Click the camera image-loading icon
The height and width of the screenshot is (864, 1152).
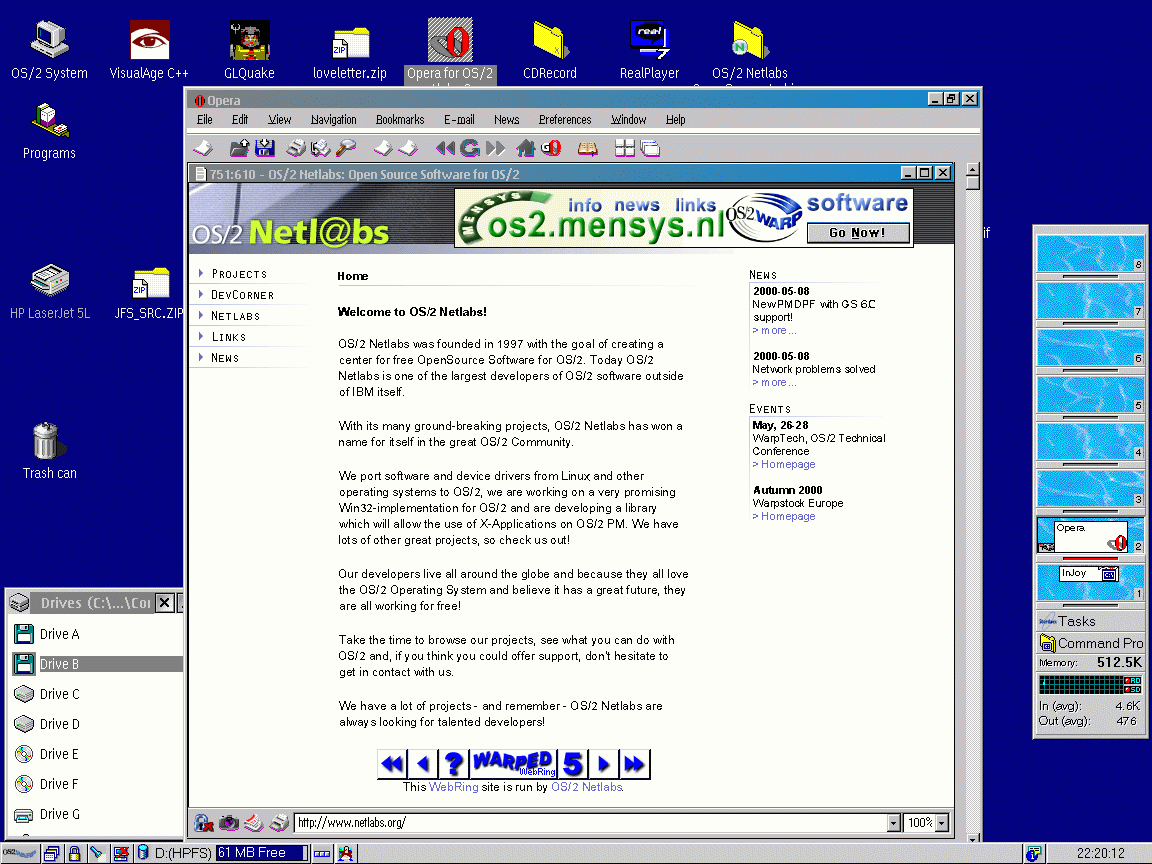[228, 823]
